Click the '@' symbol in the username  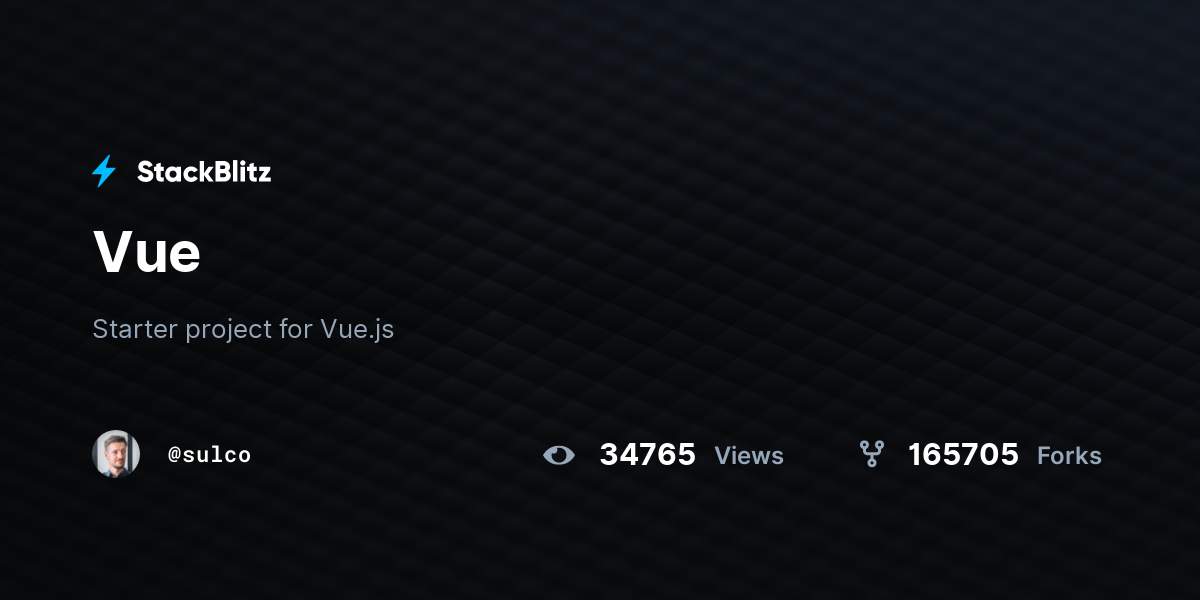(174, 455)
